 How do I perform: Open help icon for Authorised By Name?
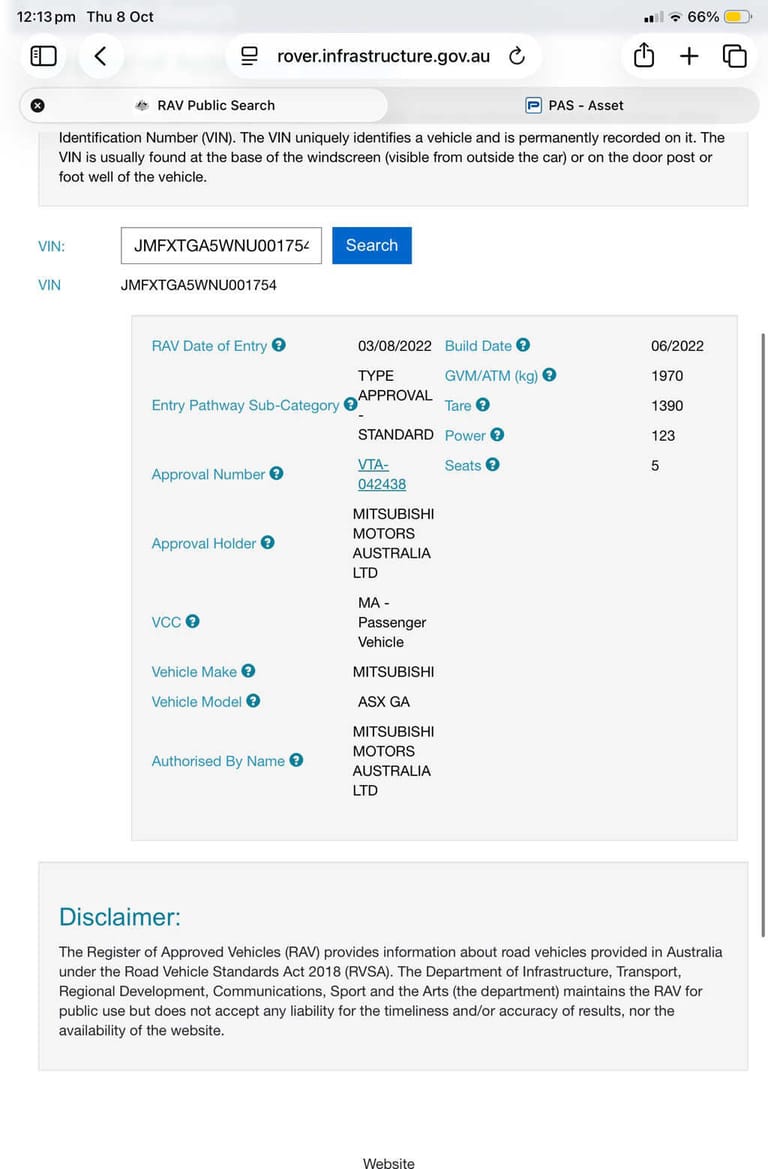point(296,760)
